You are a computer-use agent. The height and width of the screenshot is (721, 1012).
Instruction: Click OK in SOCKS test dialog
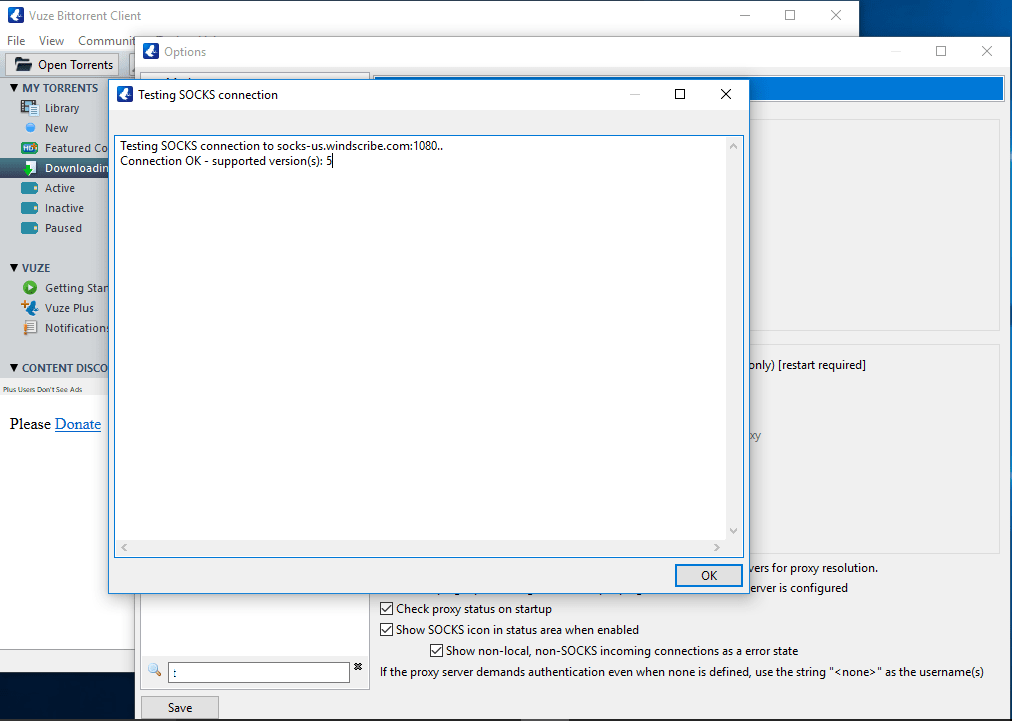(709, 575)
